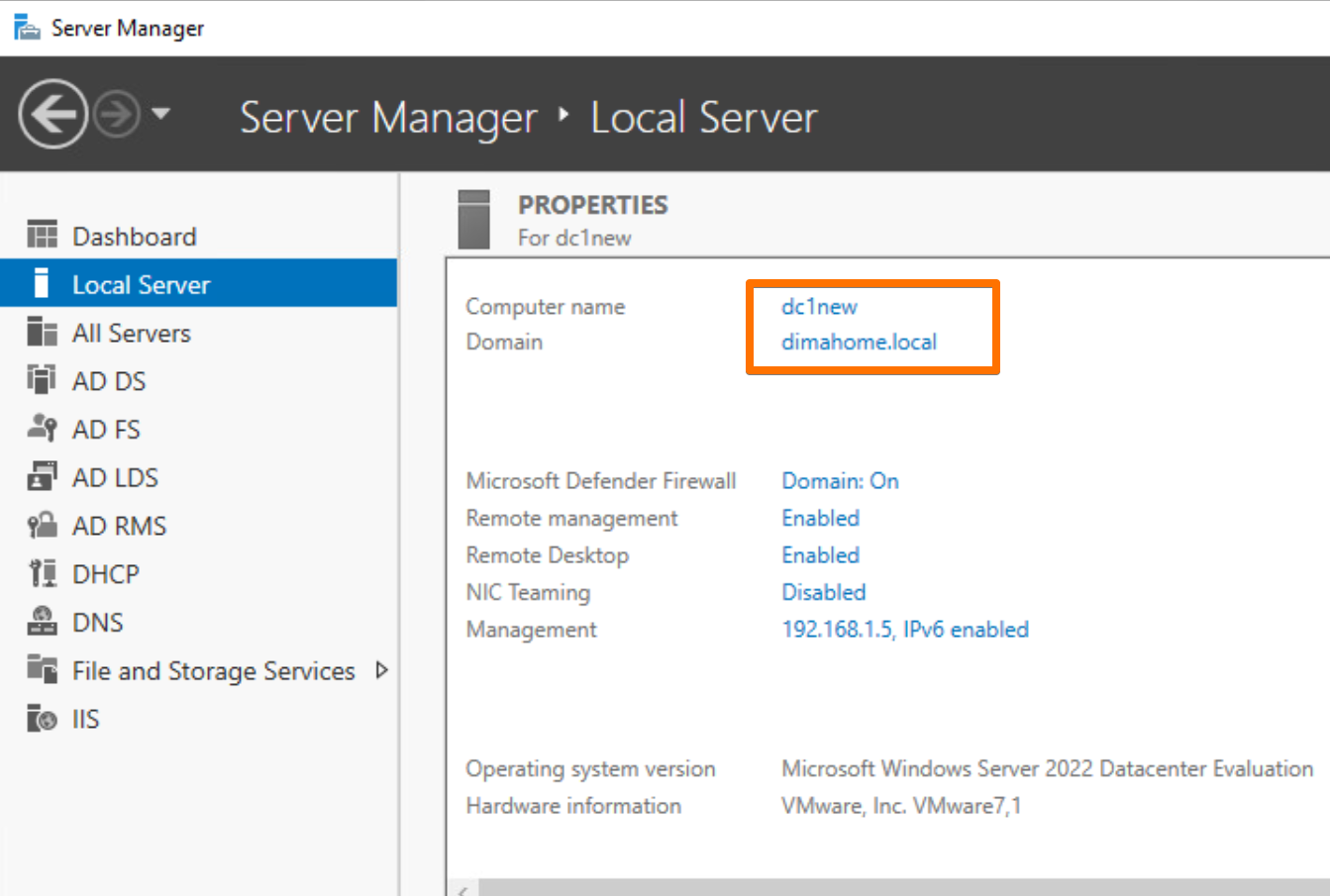Click the dimahome.local domain link
This screenshot has width=1330, height=896.
(859, 343)
